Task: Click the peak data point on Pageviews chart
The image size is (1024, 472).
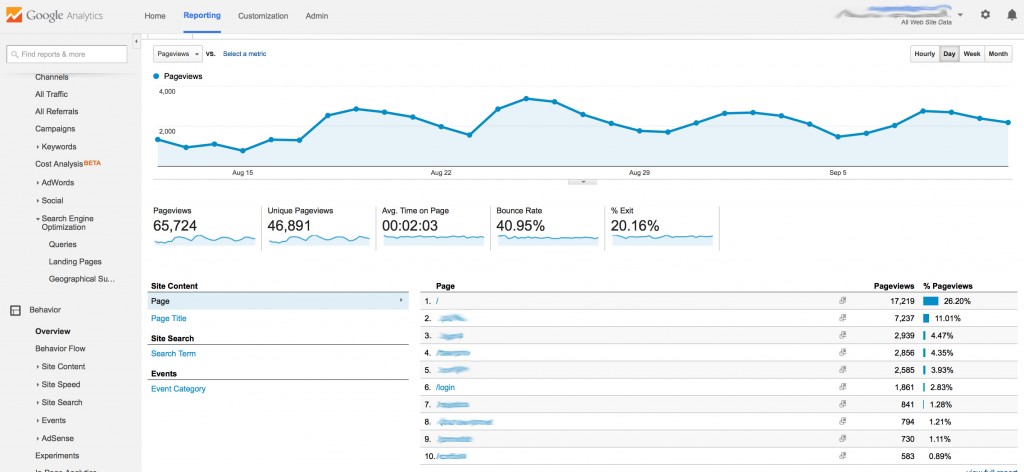Action: [526, 99]
